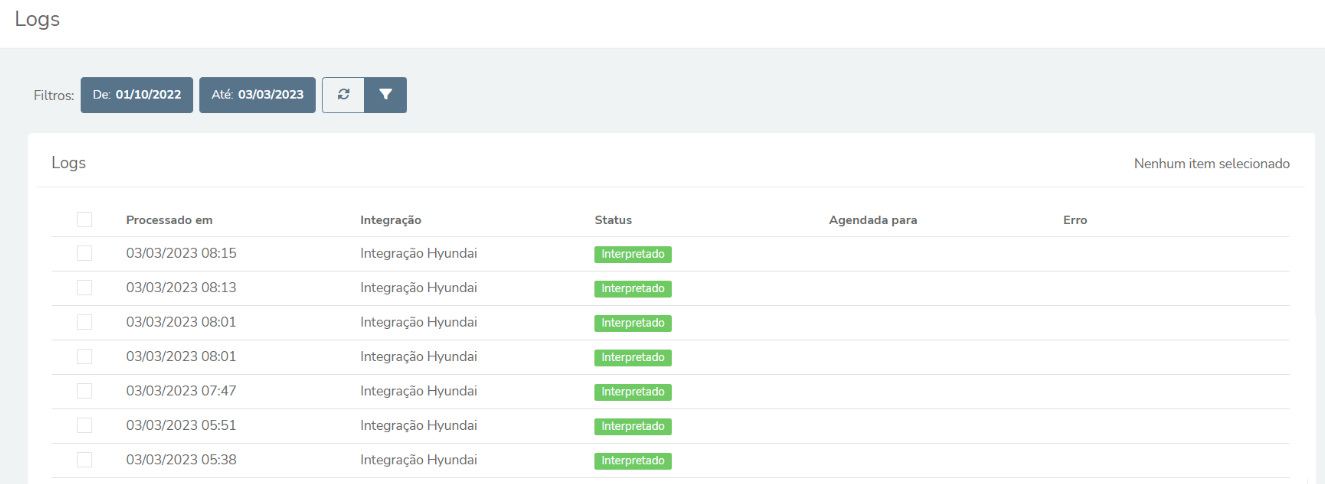The height and width of the screenshot is (484, 1325).
Task: Open the De 01/10/2022 start date filter
Action: (137, 95)
